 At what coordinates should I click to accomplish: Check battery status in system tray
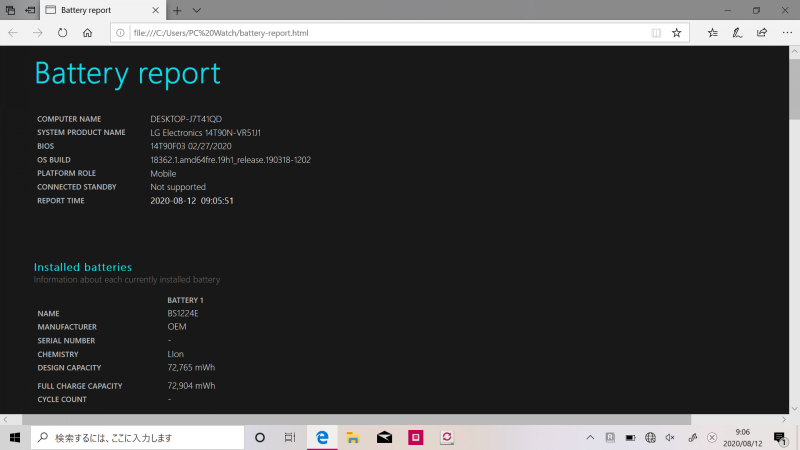(x=631, y=437)
